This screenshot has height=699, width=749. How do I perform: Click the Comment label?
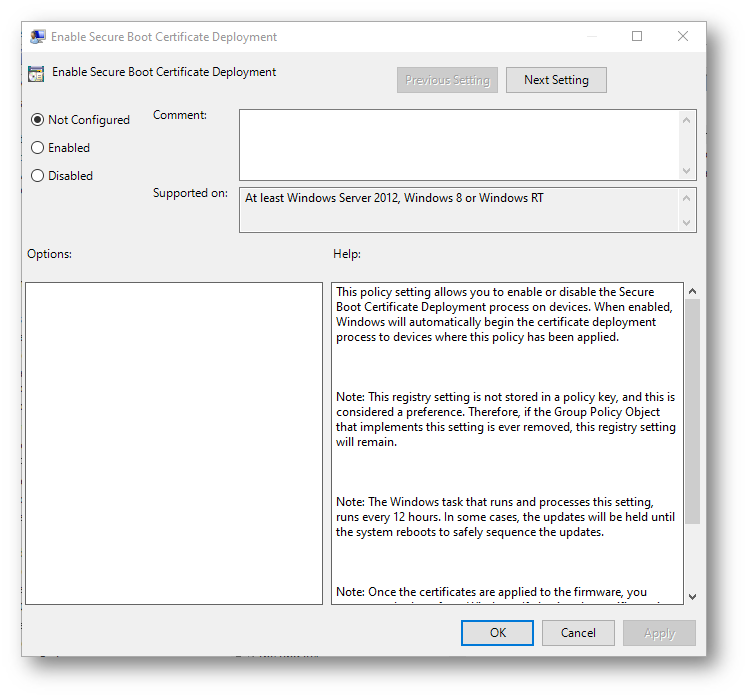tap(180, 115)
